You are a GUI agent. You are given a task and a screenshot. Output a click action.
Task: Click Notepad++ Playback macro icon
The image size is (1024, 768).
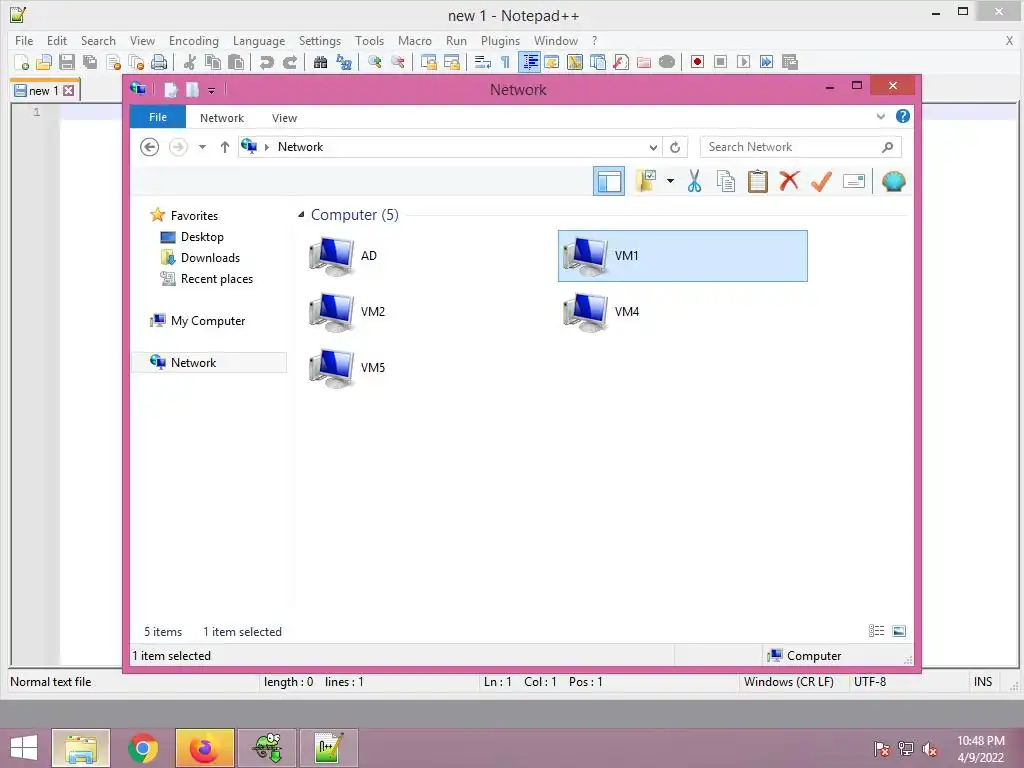[x=743, y=62]
